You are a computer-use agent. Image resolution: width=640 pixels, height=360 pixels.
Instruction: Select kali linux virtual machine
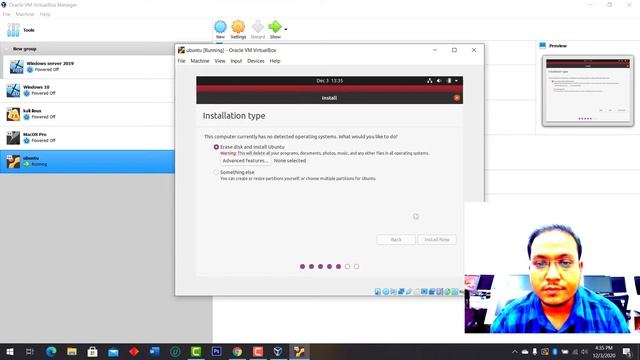87,113
